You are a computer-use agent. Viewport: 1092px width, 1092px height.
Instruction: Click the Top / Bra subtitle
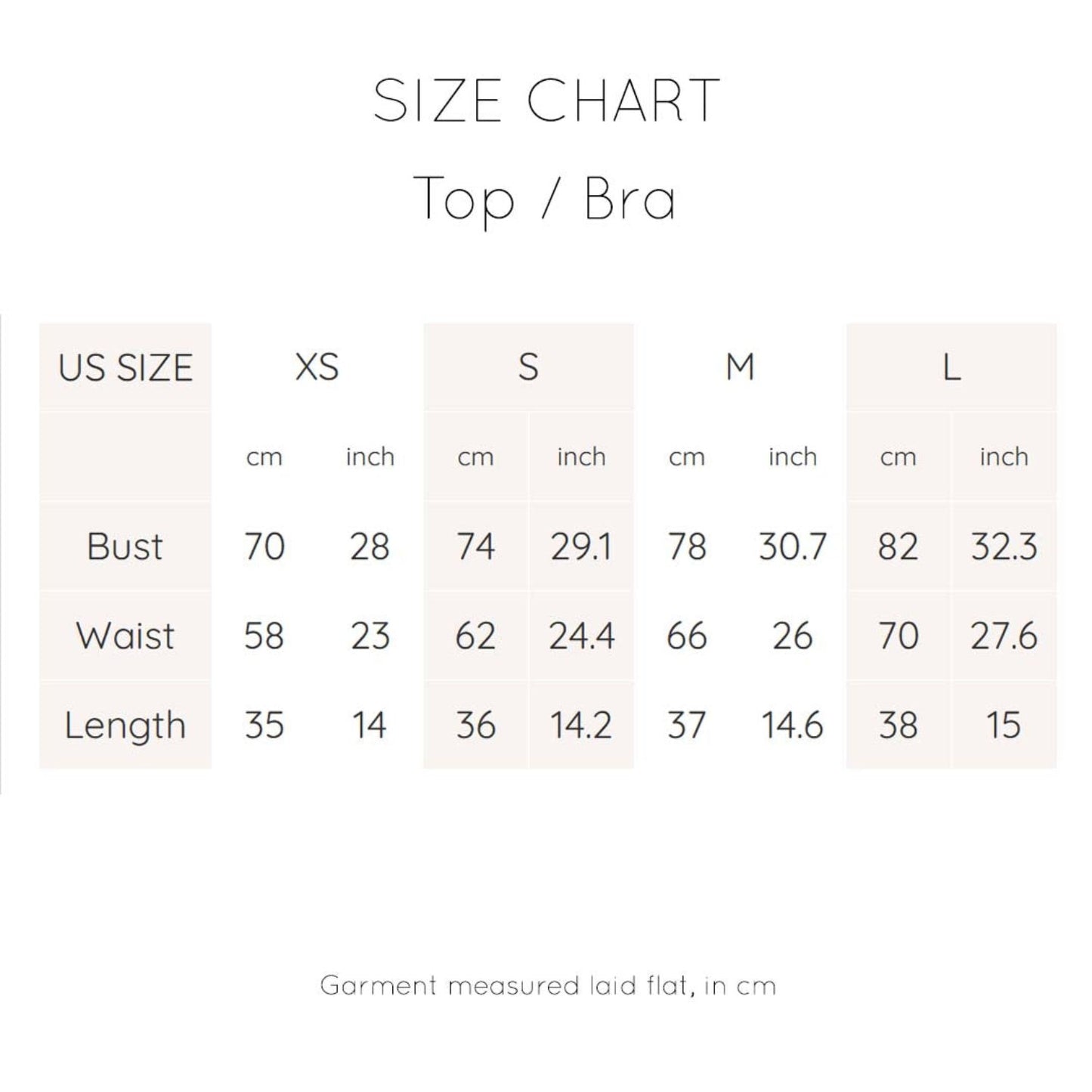pos(545,199)
